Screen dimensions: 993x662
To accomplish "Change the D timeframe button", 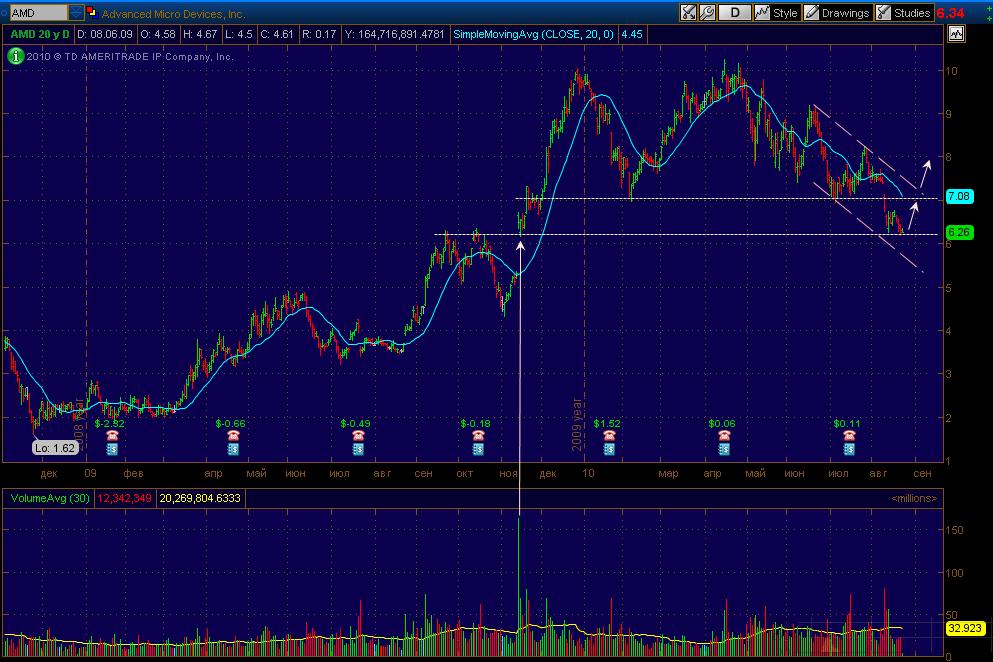I will 735,13.
